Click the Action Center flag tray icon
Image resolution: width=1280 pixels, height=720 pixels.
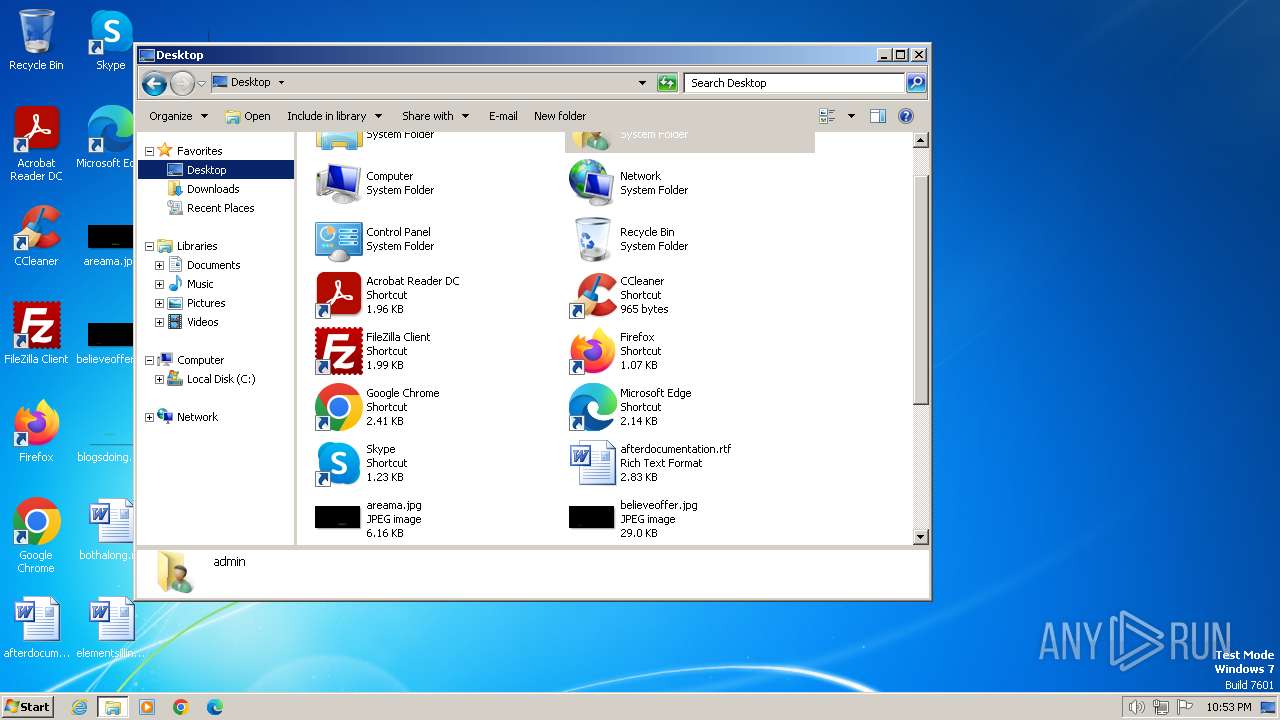tap(1185, 707)
